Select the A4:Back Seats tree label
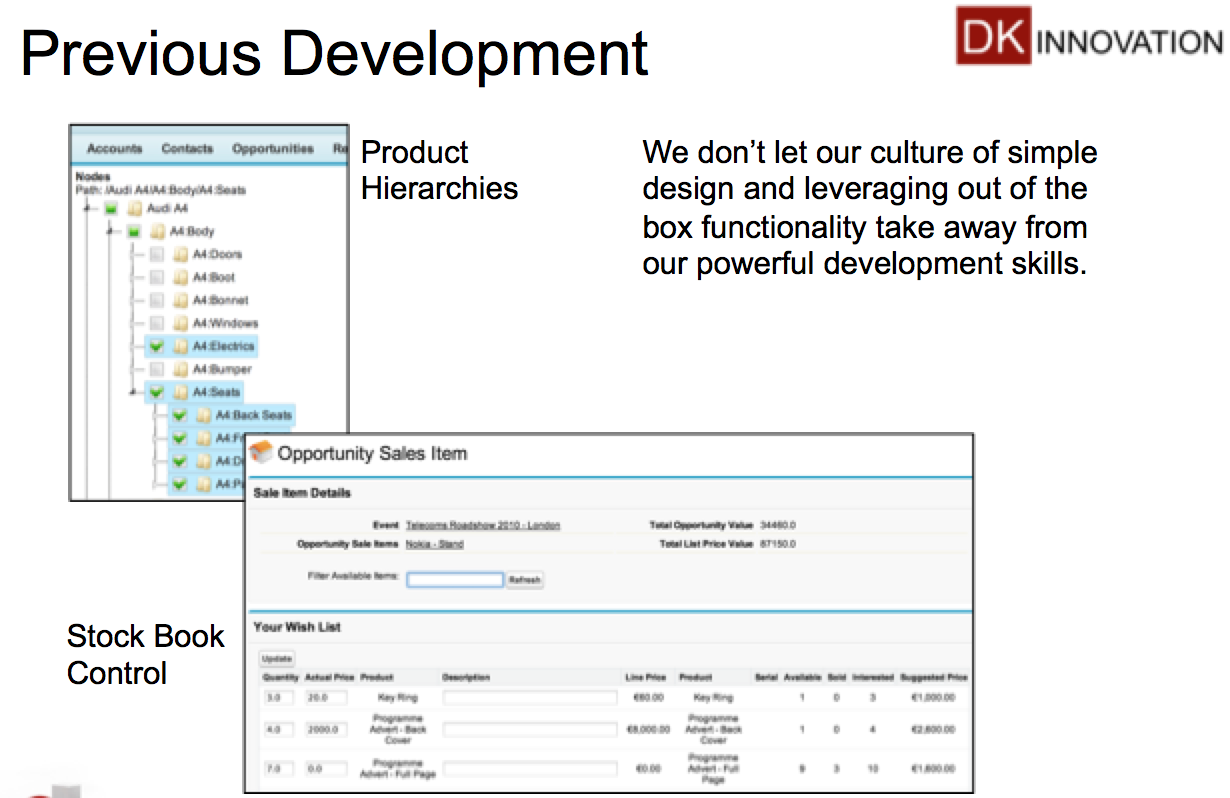Image resolution: width=1230 pixels, height=798 pixels. coord(254,416)
